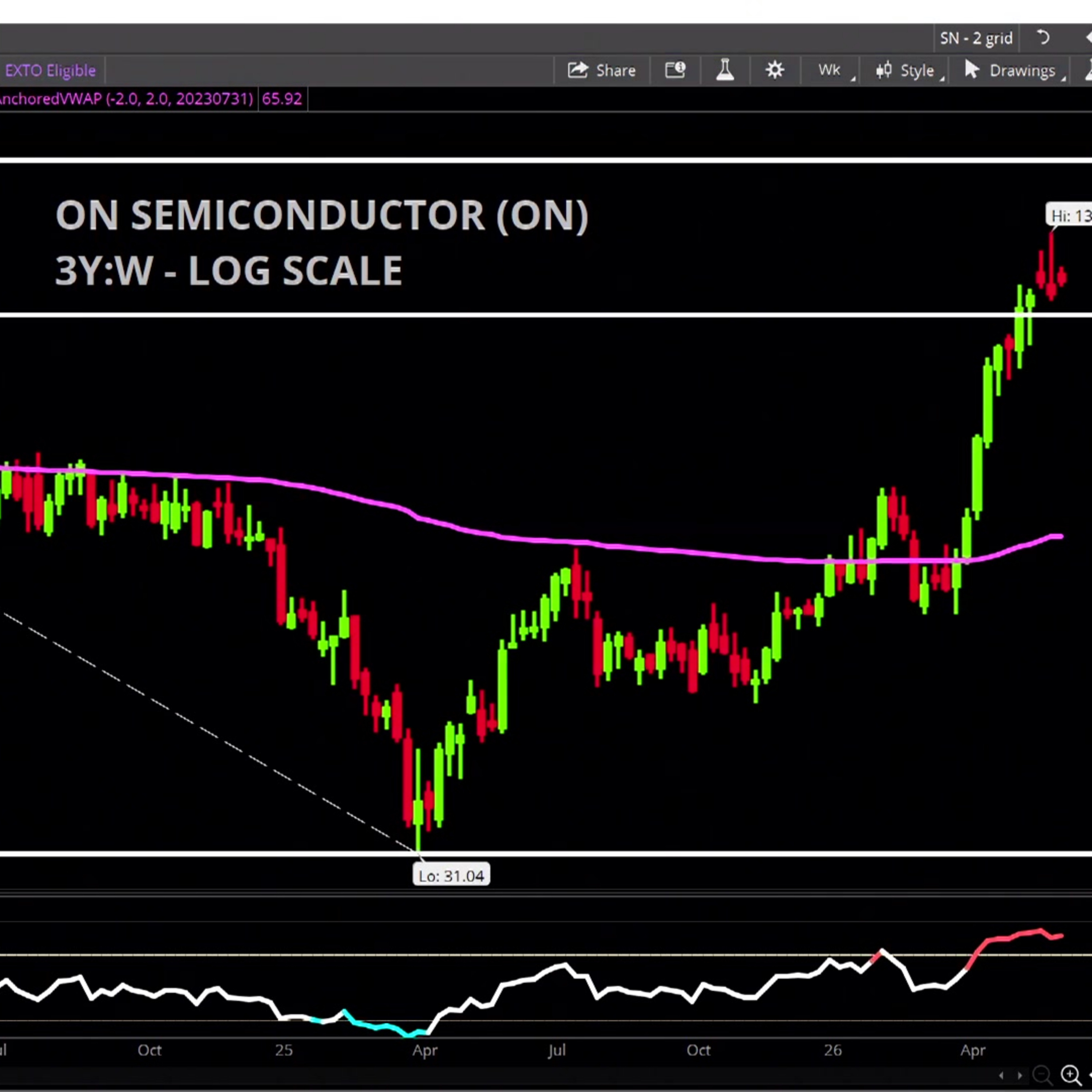1092x1092 pixels.
Task: Zoom out with magnifier minus icon
Action: 1042,1074
